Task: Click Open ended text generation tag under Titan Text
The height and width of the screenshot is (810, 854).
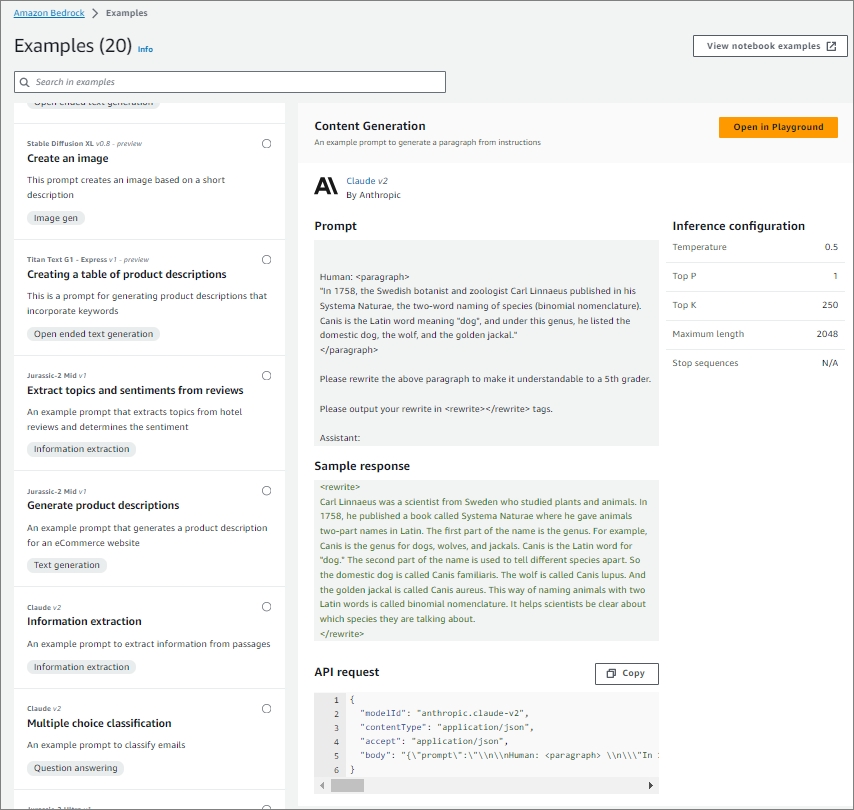Action: (x=94, y=334)
